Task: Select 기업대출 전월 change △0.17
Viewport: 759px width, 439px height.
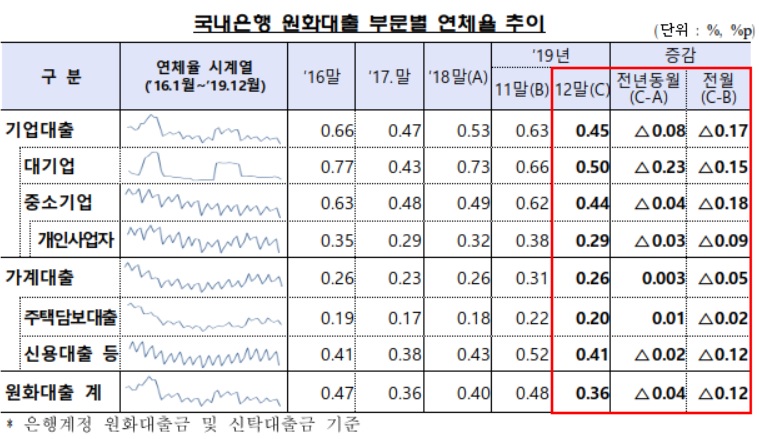Action: pyautogui.click(x=724, y=131)
